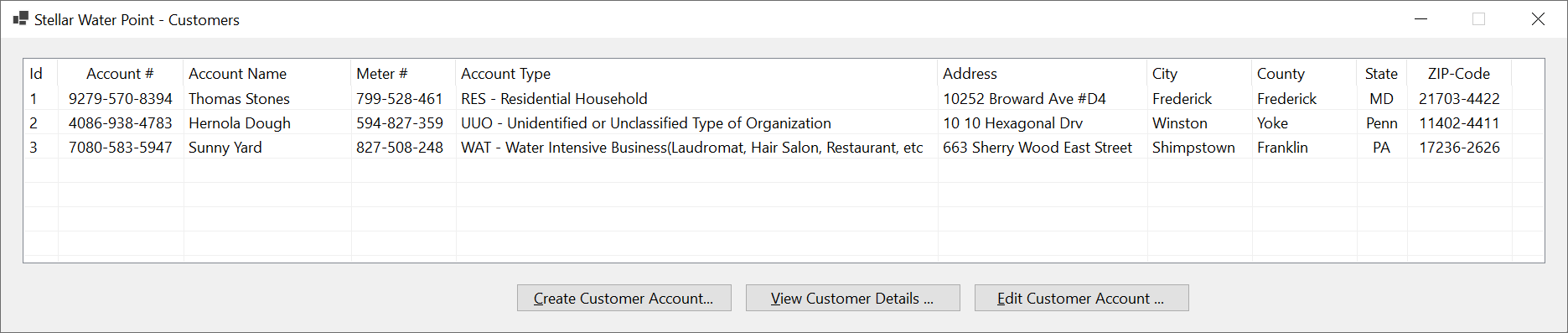Click the City column header
1568x333 pixels.
click(1200, 73)
